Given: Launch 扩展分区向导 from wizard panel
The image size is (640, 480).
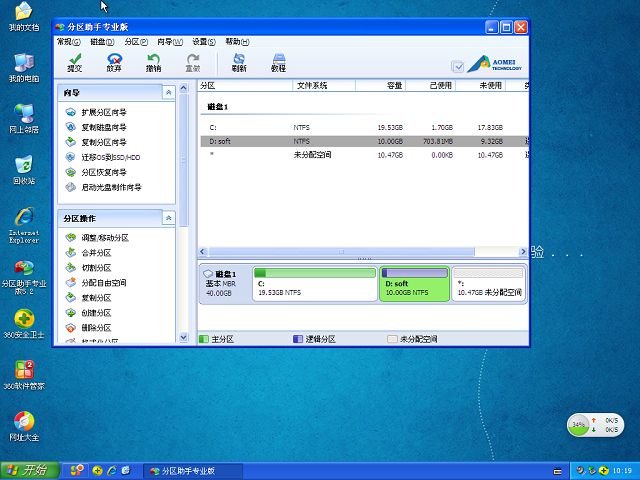Looking at the screenshot, I should (96, 112).
